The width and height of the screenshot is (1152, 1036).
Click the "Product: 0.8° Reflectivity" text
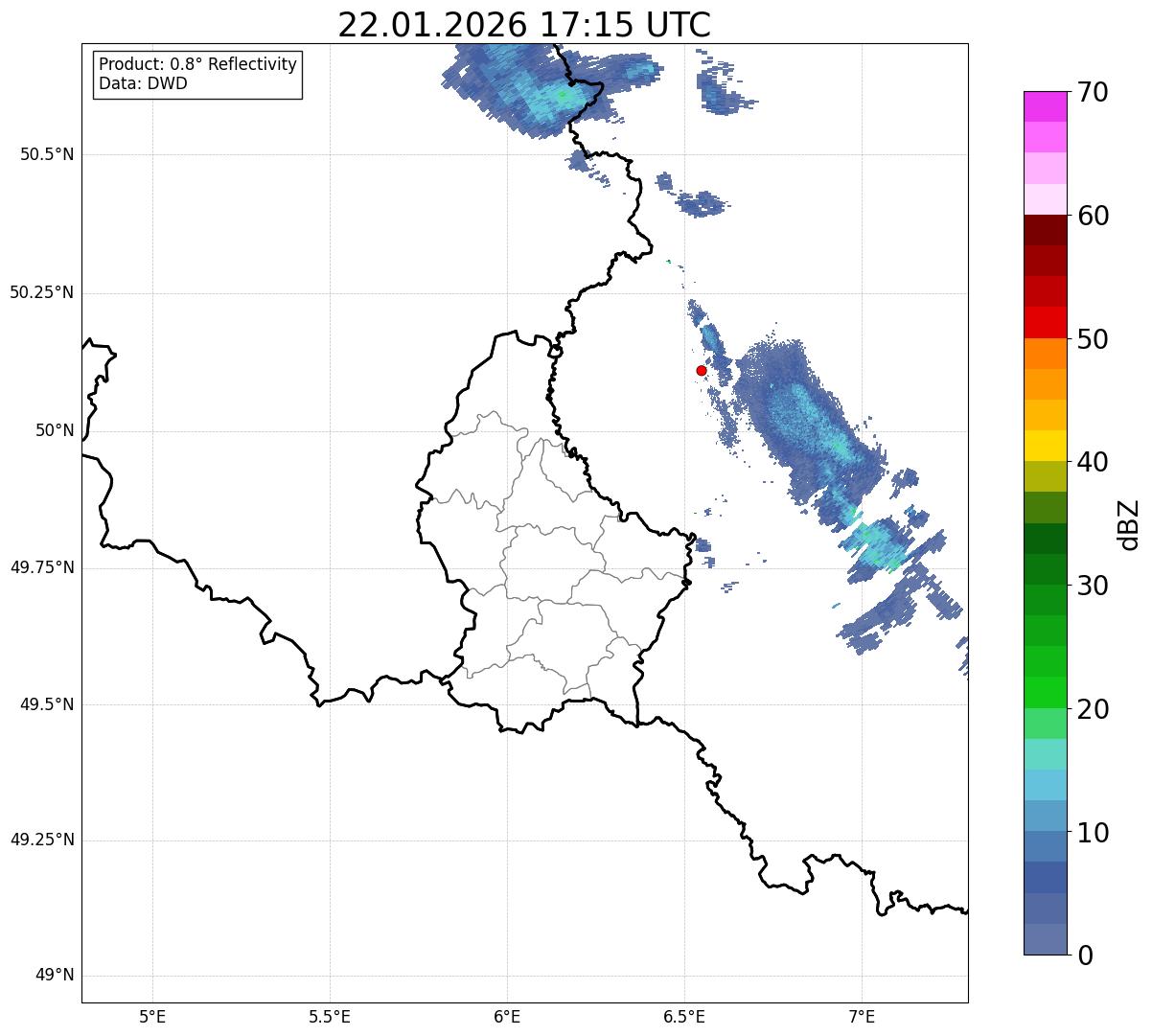[198, 64]
